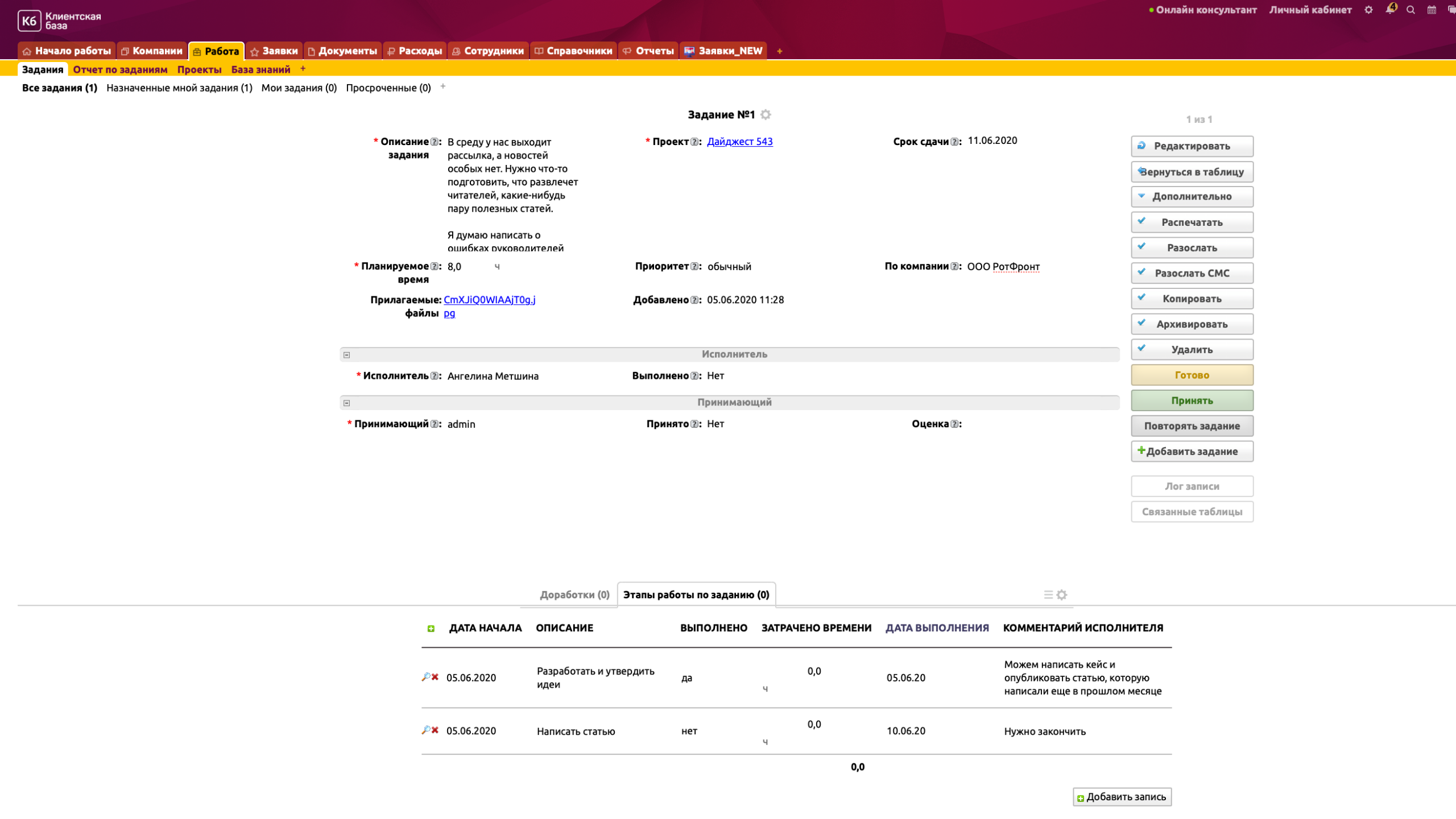Viewport: 1456px width, 819px height.
Task: Collapse the Исполнитель section
Action: pos(346,355)
